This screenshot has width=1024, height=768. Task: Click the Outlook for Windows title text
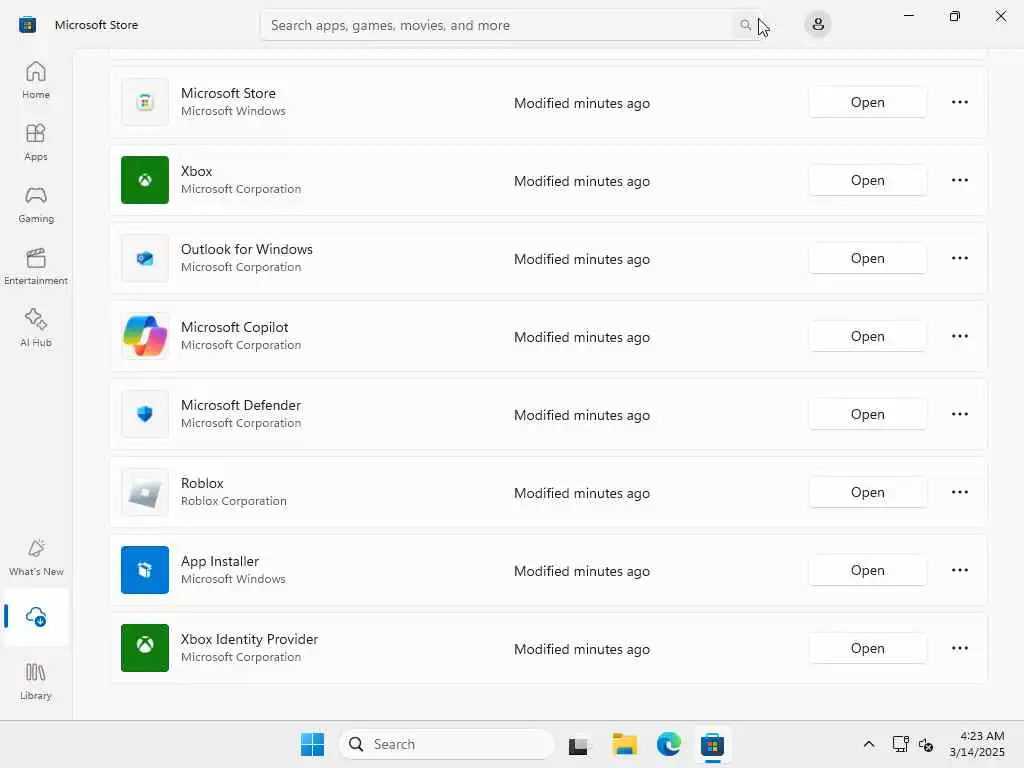pyautogui.click(x=247, y=249)
